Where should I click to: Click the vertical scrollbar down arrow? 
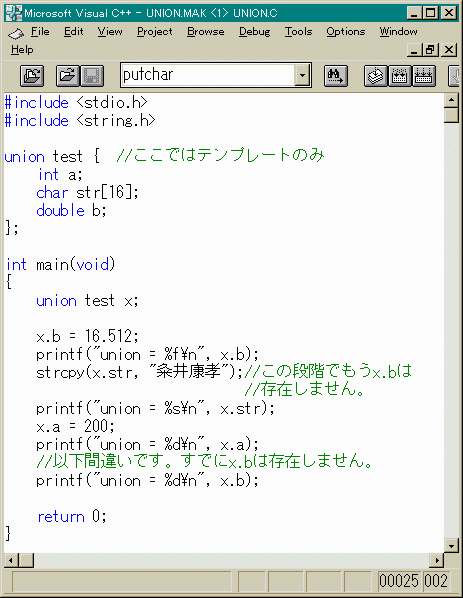451,546
